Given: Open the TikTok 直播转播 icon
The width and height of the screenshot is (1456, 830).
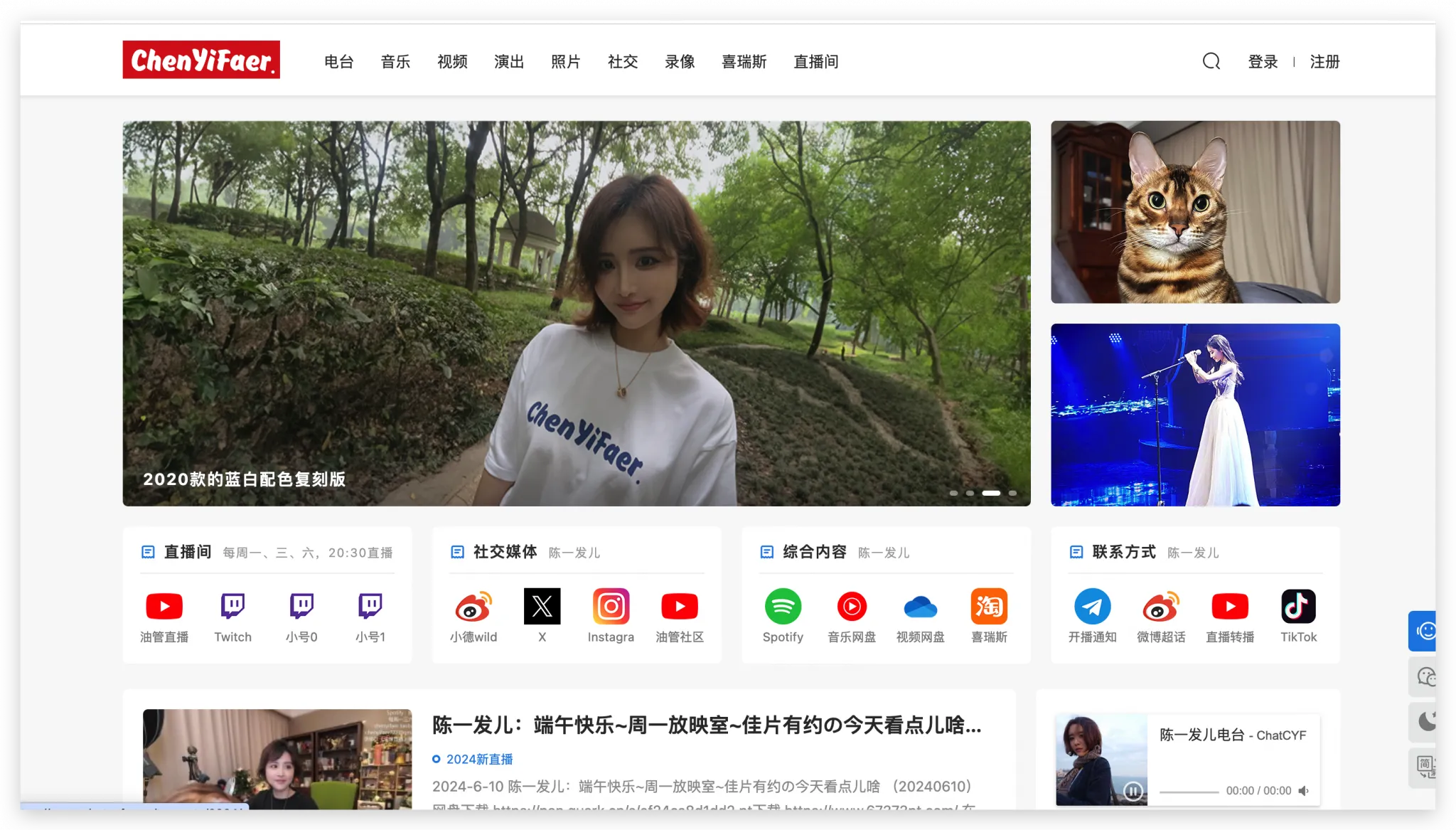Looking at the screenshot, I should point(1299,606).
